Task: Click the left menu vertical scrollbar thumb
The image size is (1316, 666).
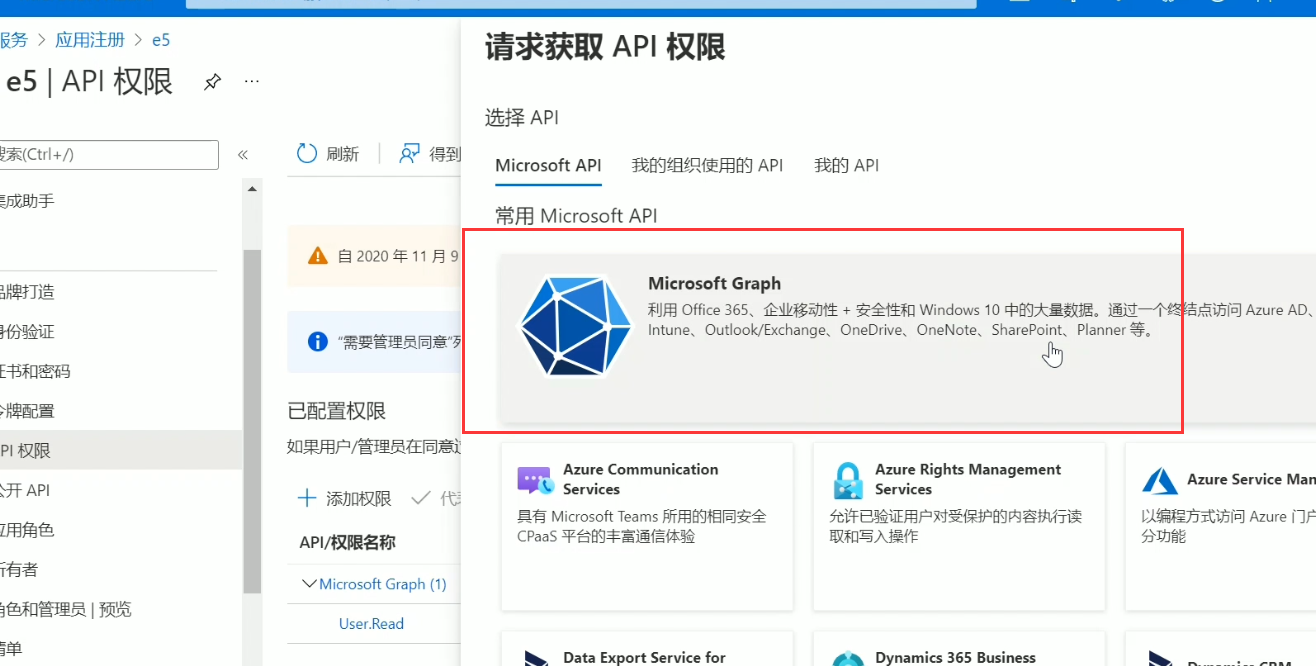Action: click(x=253, y=420)
